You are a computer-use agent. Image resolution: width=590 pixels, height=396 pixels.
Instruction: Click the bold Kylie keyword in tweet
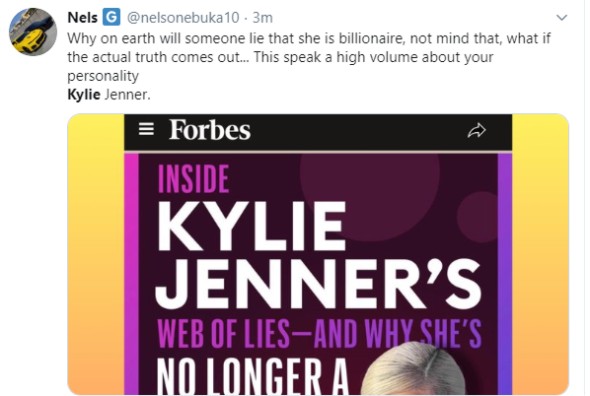coord(84,94)
